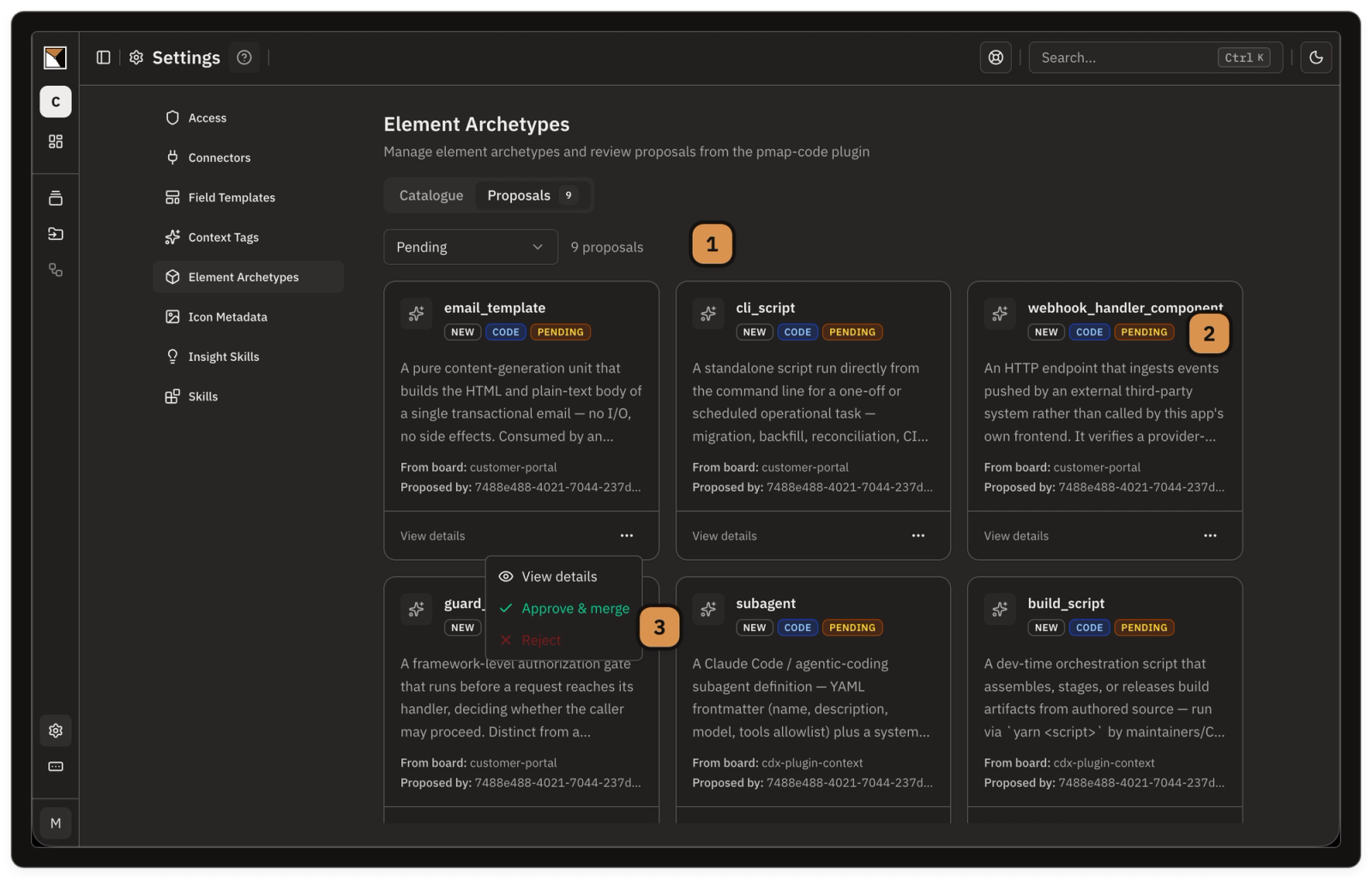1372x879 pixels.
Task: Open the support lifebuoy icon
Action: tap(996, 57)
